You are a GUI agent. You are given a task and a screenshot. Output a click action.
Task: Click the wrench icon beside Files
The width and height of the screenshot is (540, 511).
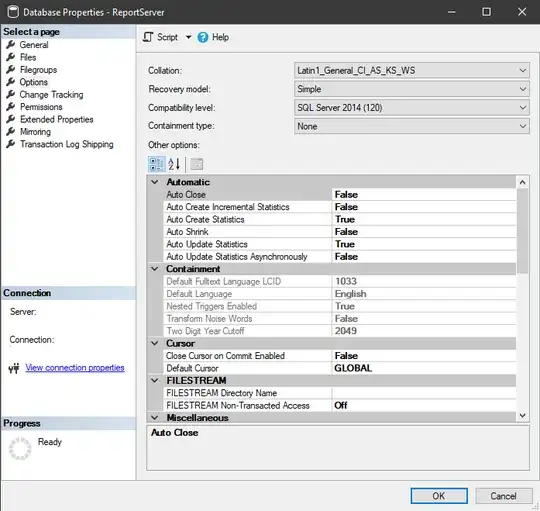(x=11, y=57)
